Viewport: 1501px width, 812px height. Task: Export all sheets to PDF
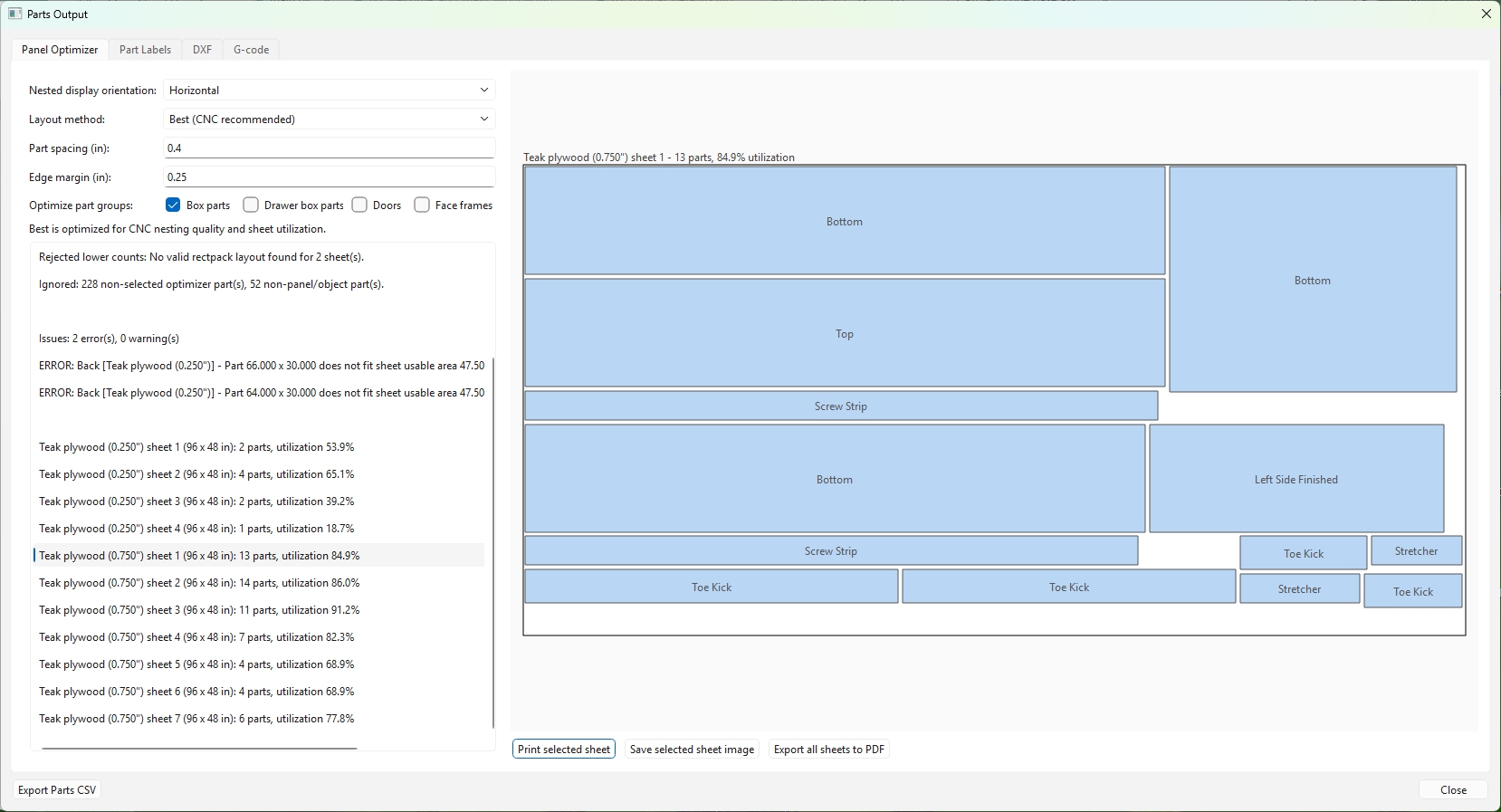pyautogui.click(x=829, y=750)
